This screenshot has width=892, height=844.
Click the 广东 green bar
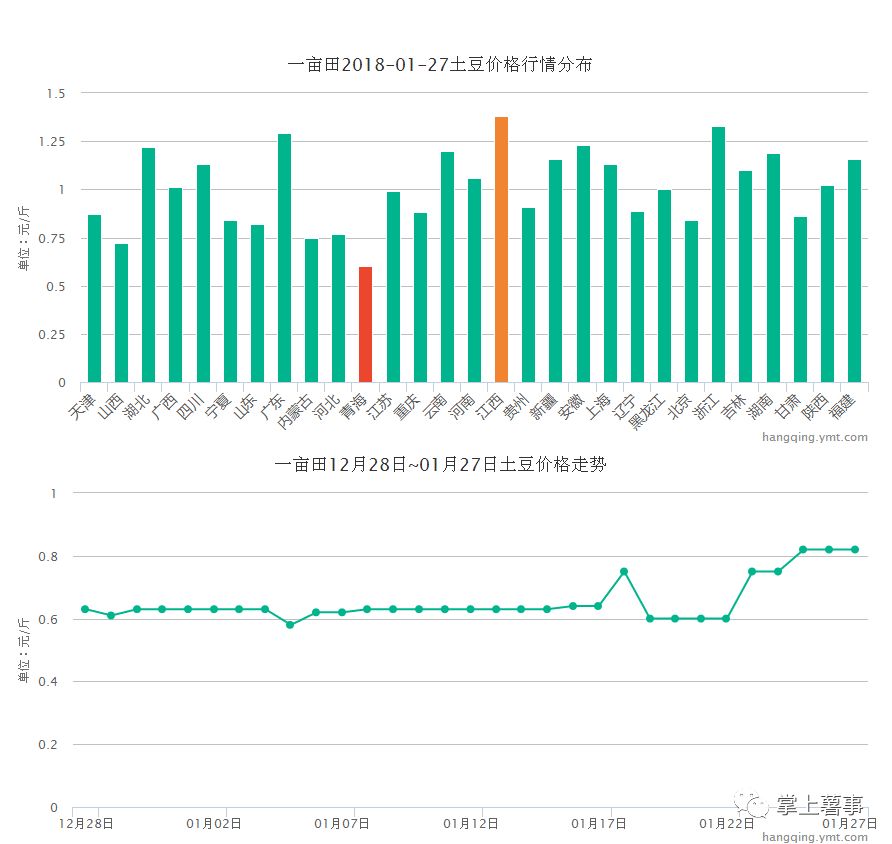(284, 258)
